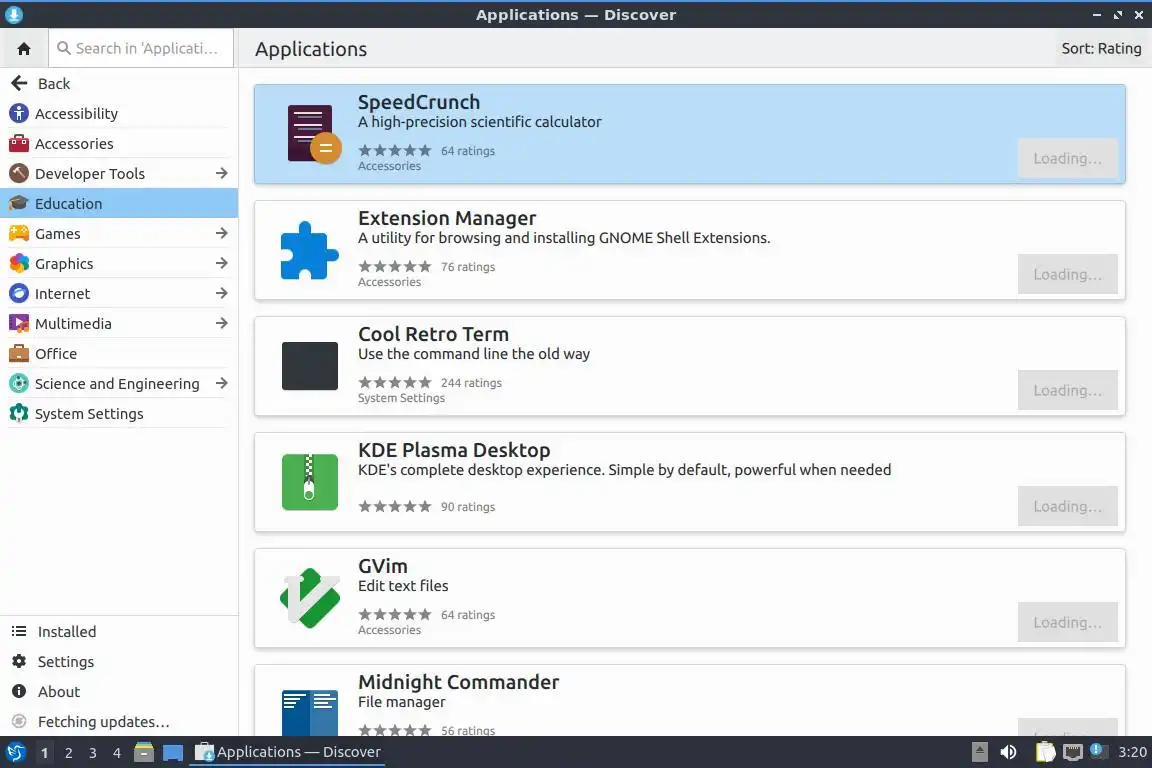Click the Midnight Commander app icon
Screen dimensions: 1152x768
(309, 712)
